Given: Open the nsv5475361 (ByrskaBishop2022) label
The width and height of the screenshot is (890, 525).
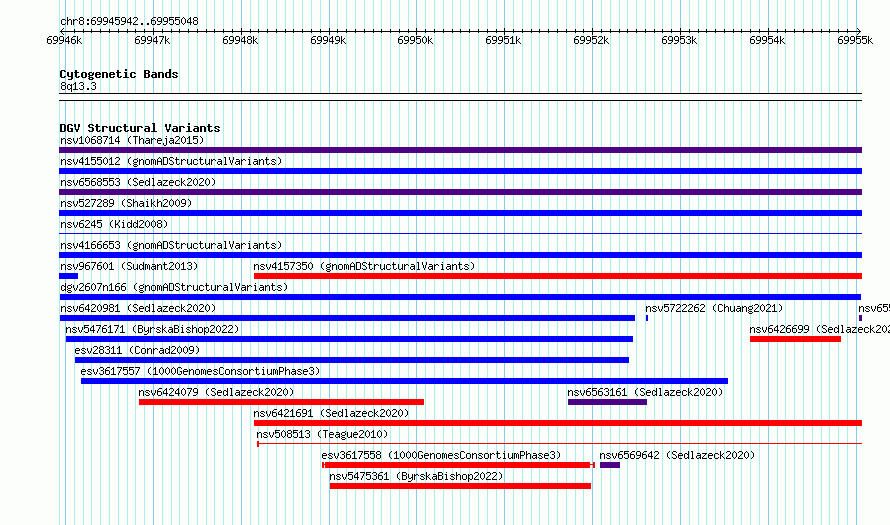Looking at the screenshot, I should tap(417, 476).
